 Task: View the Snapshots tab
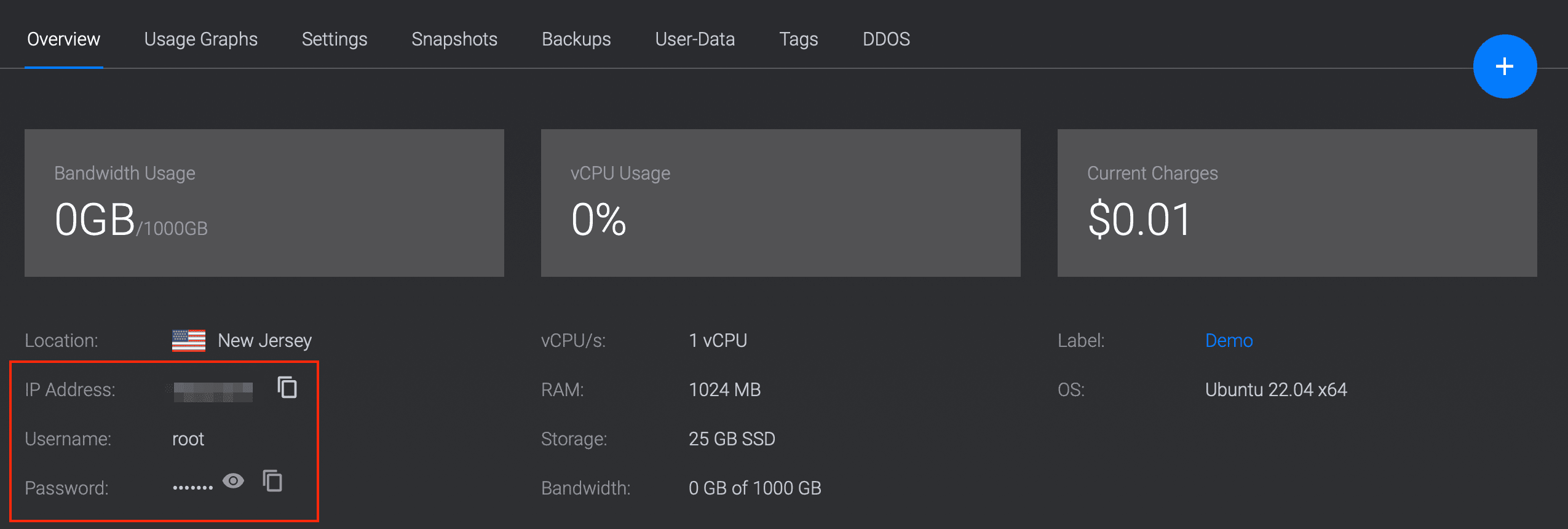point(454,39)
